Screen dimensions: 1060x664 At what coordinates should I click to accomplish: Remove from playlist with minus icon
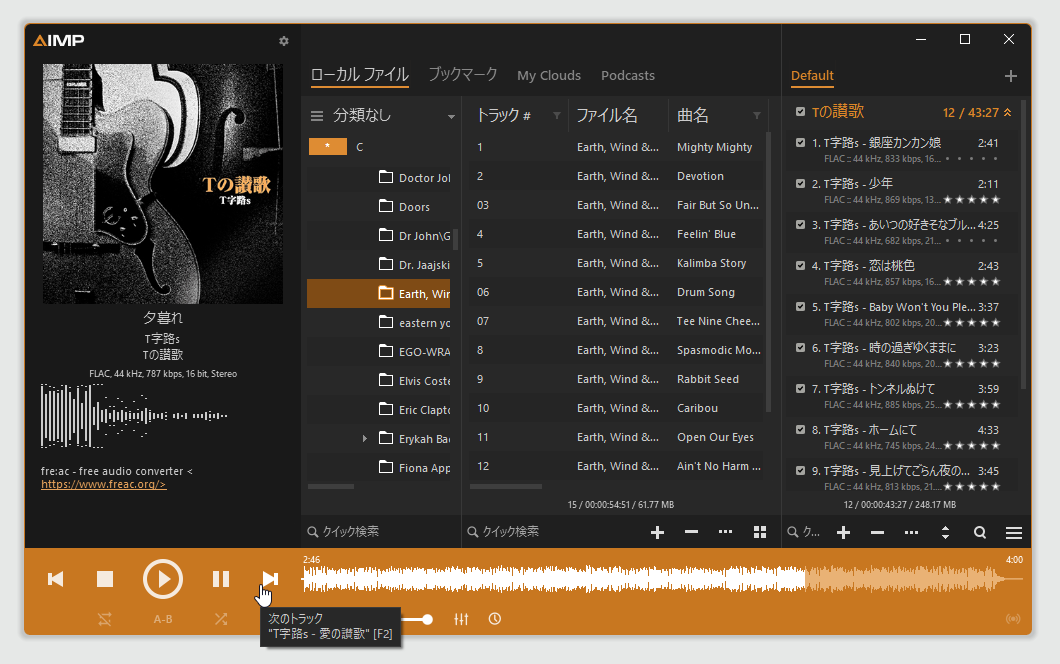pyautogui.click(x=877, y=533)
